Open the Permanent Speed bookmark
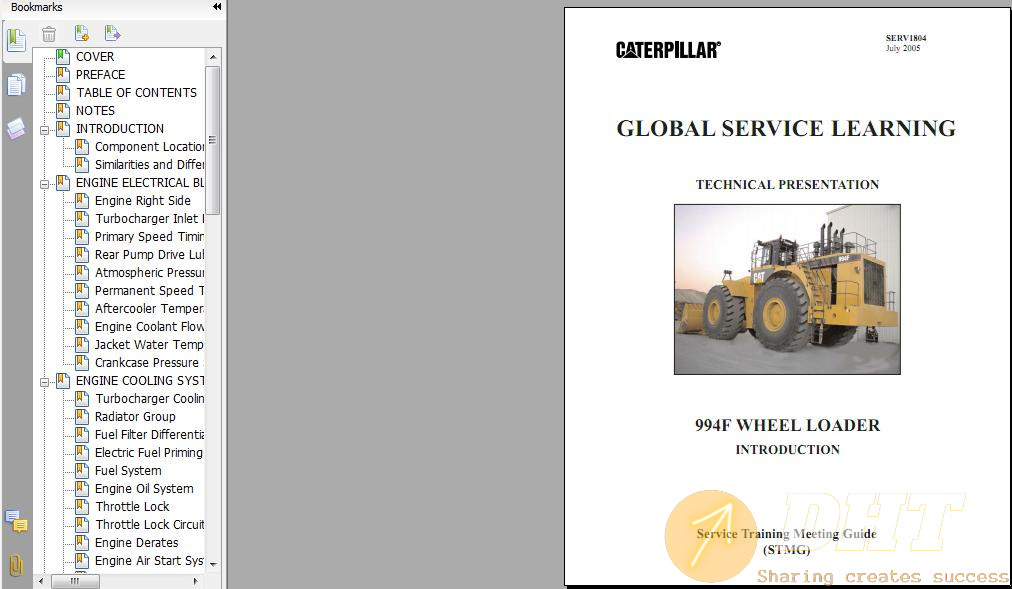 coord(149,292)
